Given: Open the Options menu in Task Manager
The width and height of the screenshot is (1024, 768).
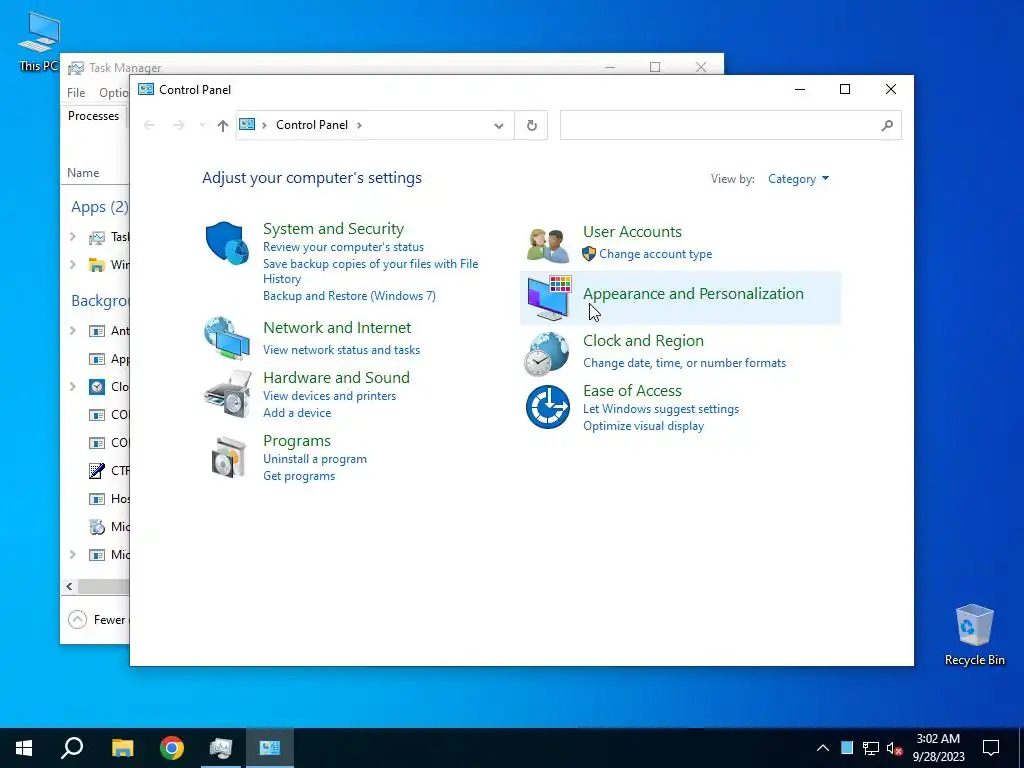Looking at the screenshot, I should 114,93.
